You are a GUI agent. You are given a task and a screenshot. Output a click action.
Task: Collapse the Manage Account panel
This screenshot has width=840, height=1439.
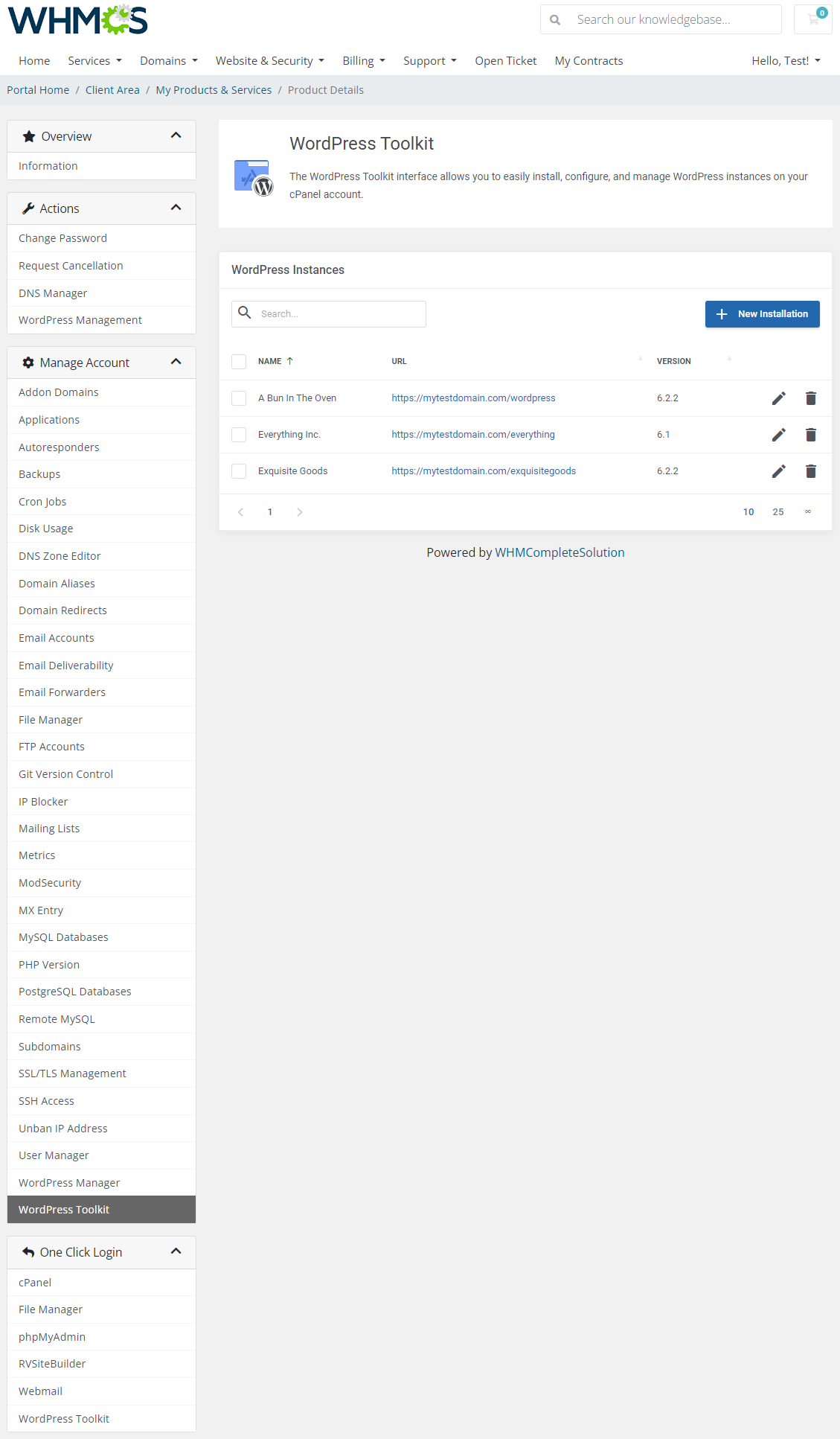pyautogui.click(x=176, y=362)
